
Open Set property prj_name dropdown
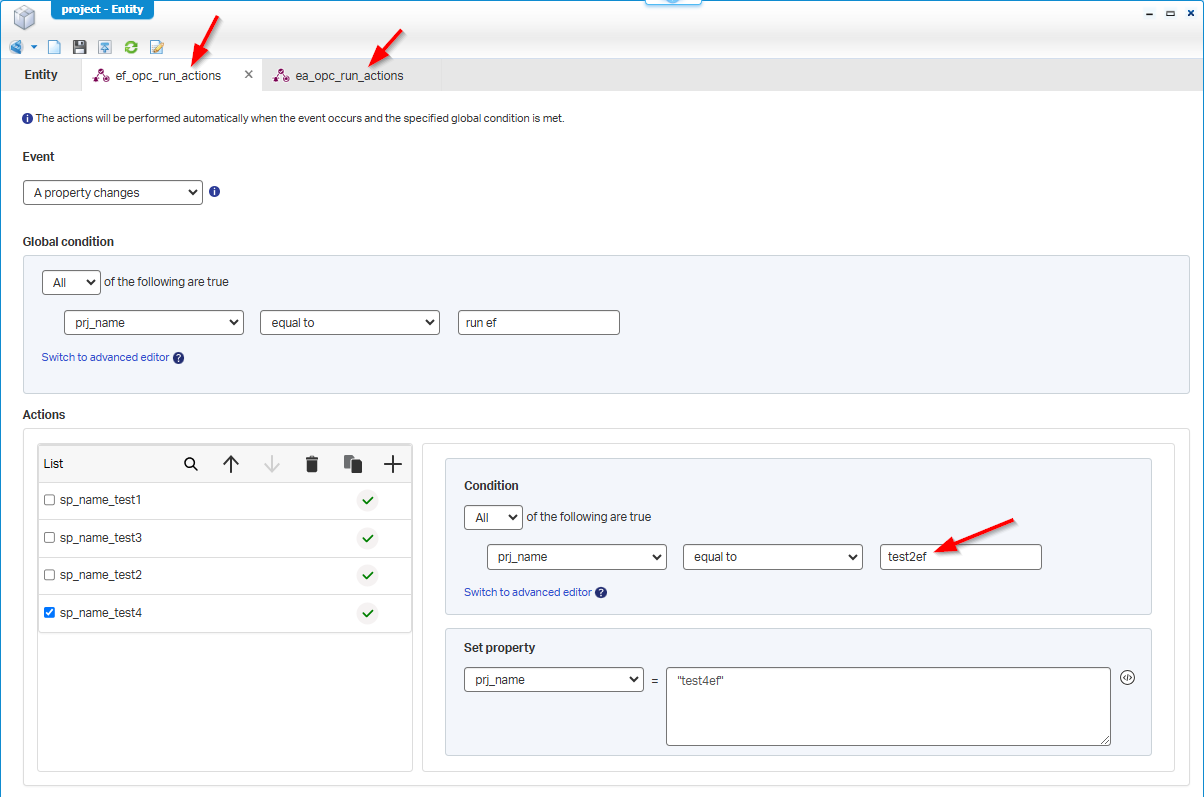[553, 680]
